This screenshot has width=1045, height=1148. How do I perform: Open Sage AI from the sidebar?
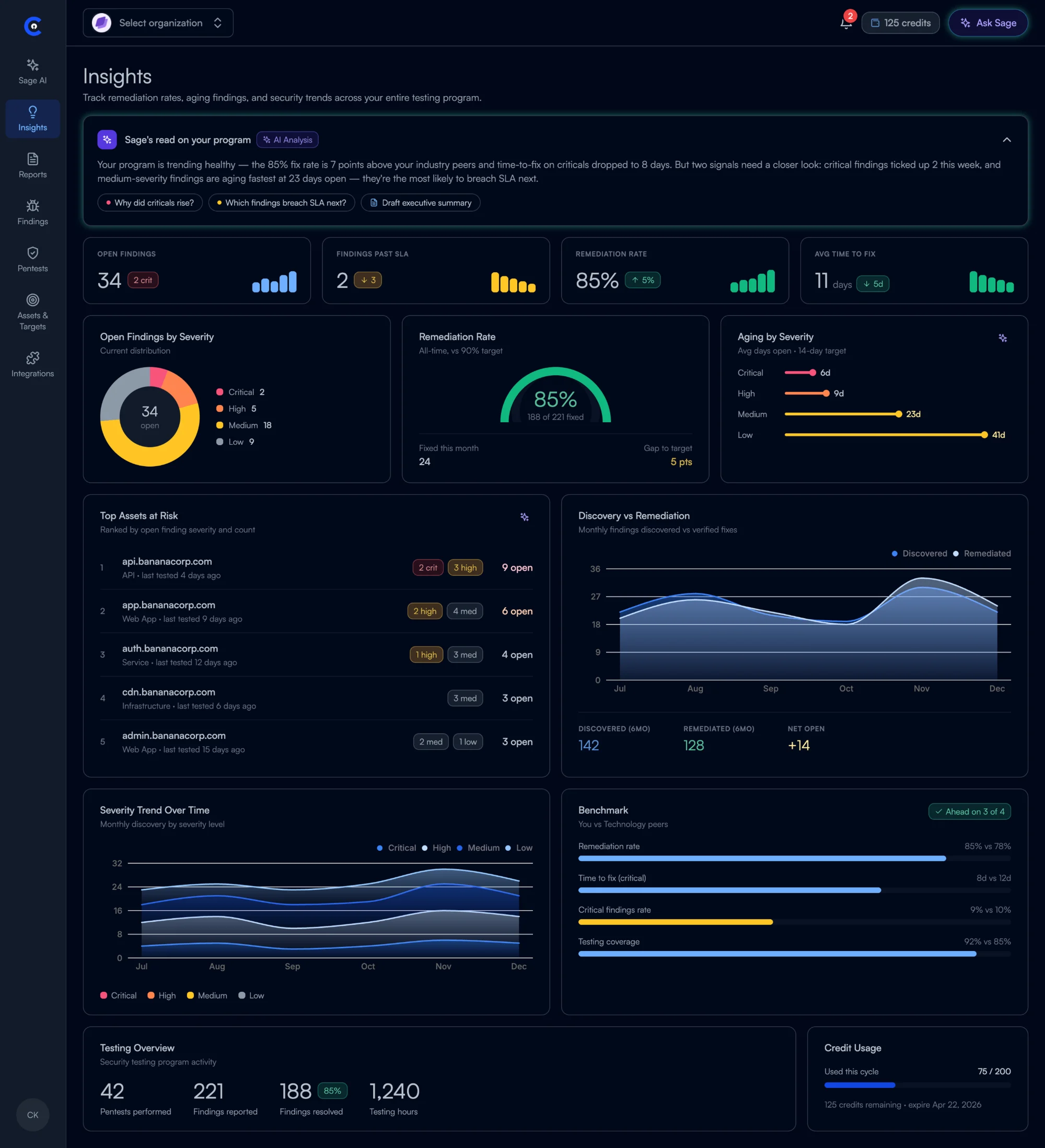tap(32, 71)
